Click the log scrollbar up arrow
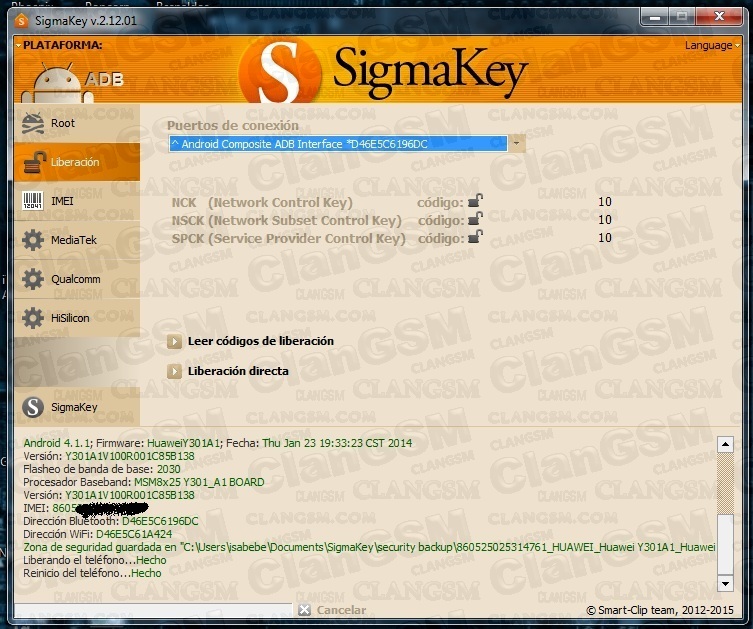Screen dimensions: 753x629 click(x=725, y=444)
